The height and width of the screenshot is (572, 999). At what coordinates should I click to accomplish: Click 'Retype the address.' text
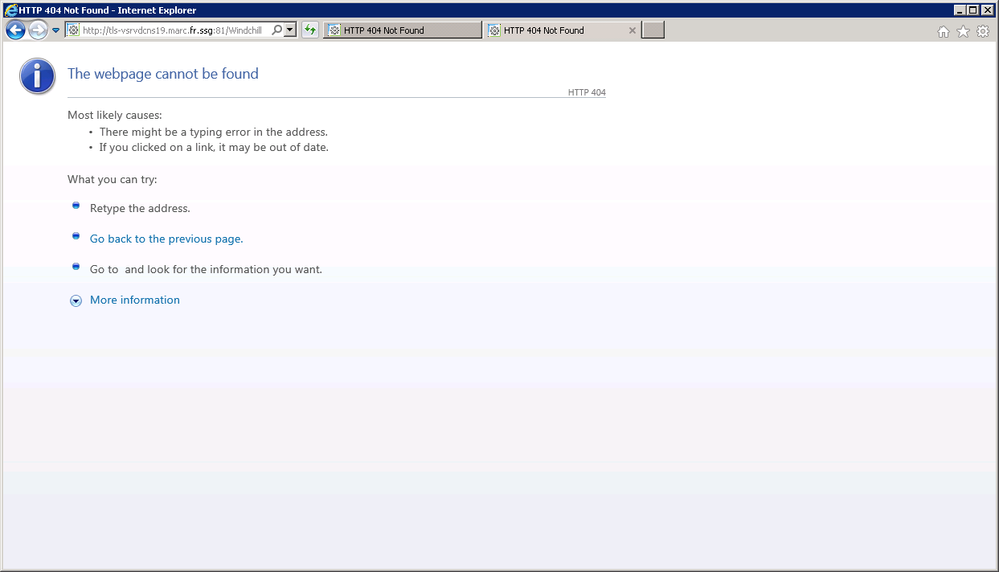(140, 208)
